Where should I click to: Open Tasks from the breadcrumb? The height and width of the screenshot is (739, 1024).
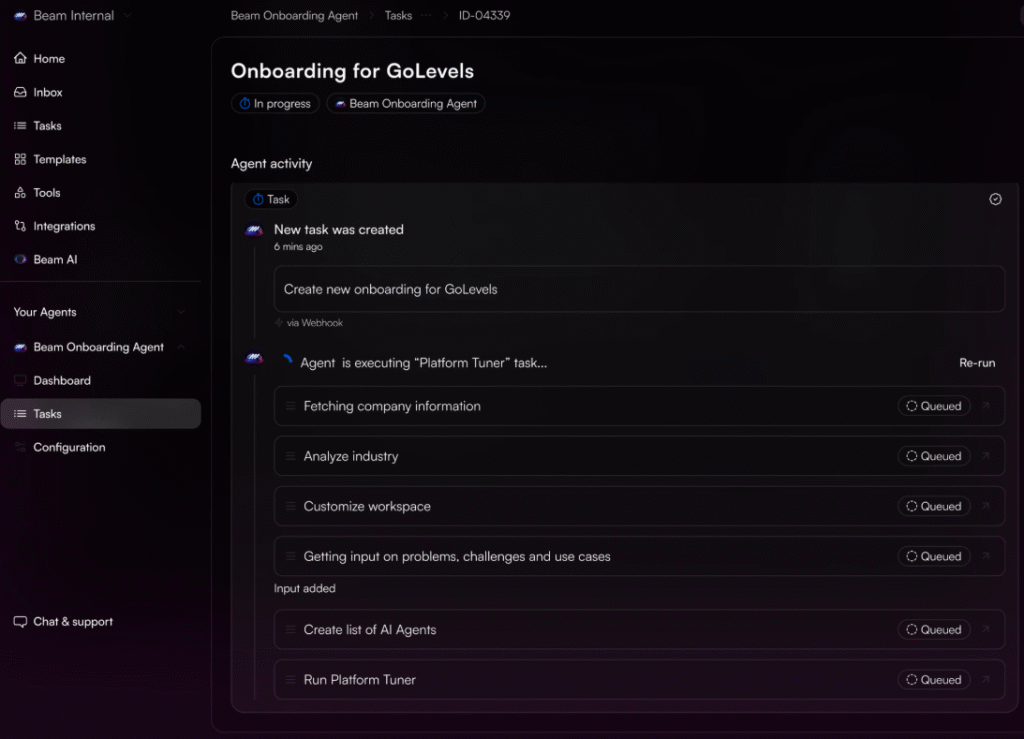[398, 15]
